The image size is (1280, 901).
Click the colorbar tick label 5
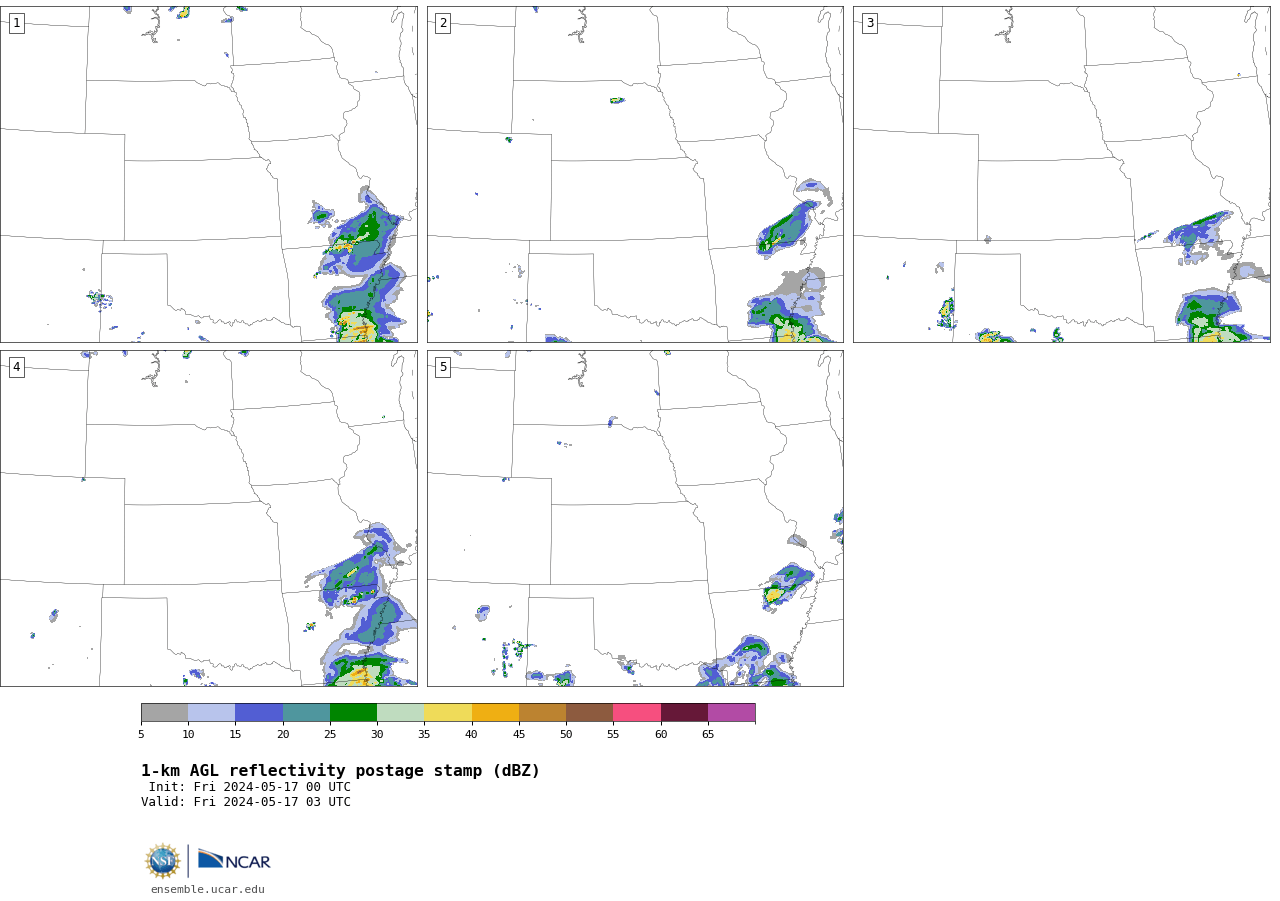point(141,734)
